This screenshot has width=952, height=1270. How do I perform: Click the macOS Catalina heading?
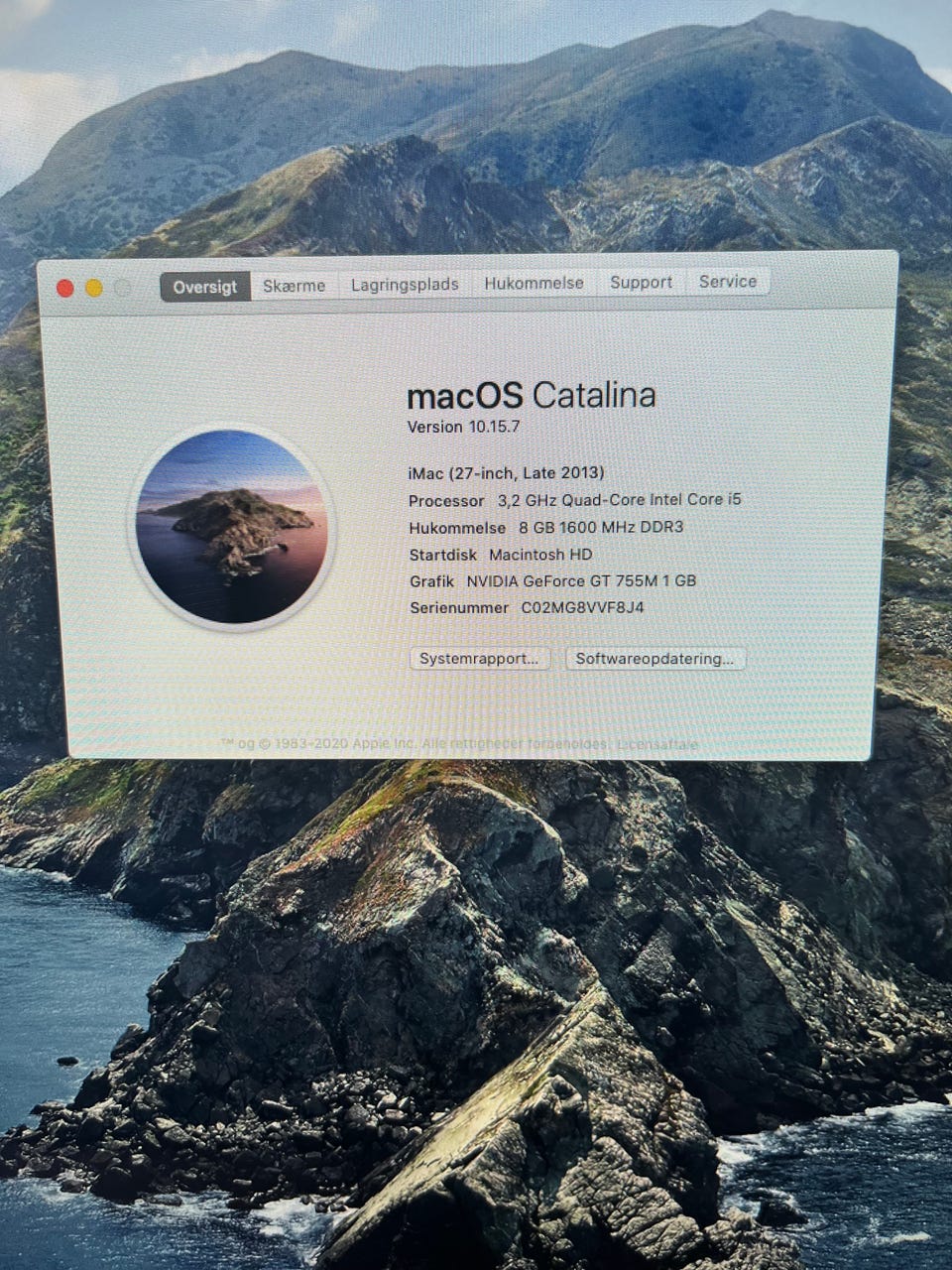[532, 396]
